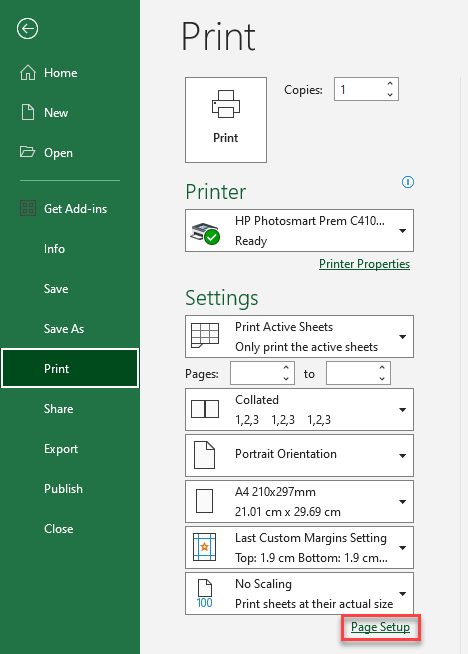Image resolution: width=468 pixels, height=654 pixels.
Task: Open the Portrait Orientation dropdown arrow
Action: click(403, 455)
